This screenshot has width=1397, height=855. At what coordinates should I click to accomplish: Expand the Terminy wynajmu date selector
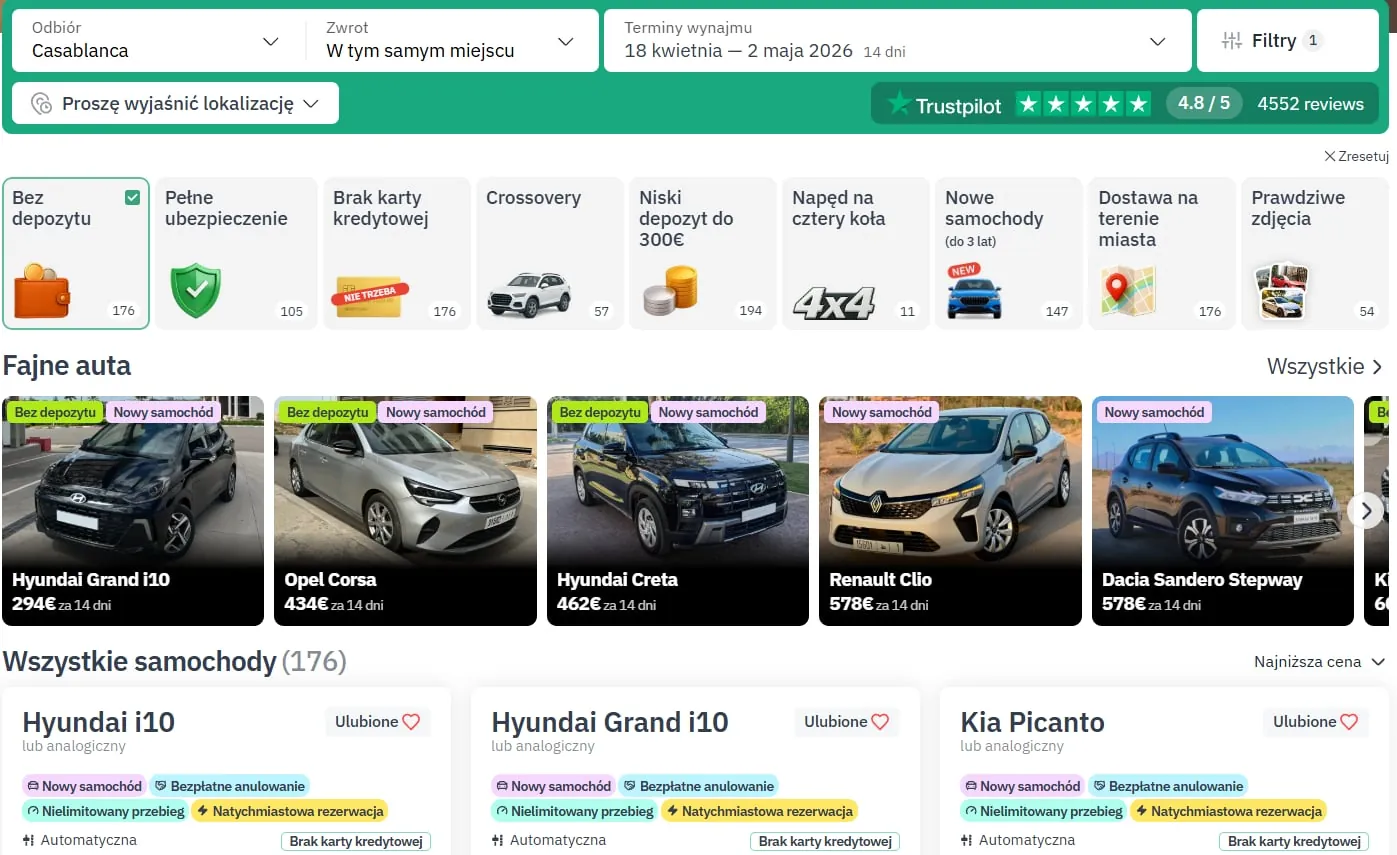point(895,41)
